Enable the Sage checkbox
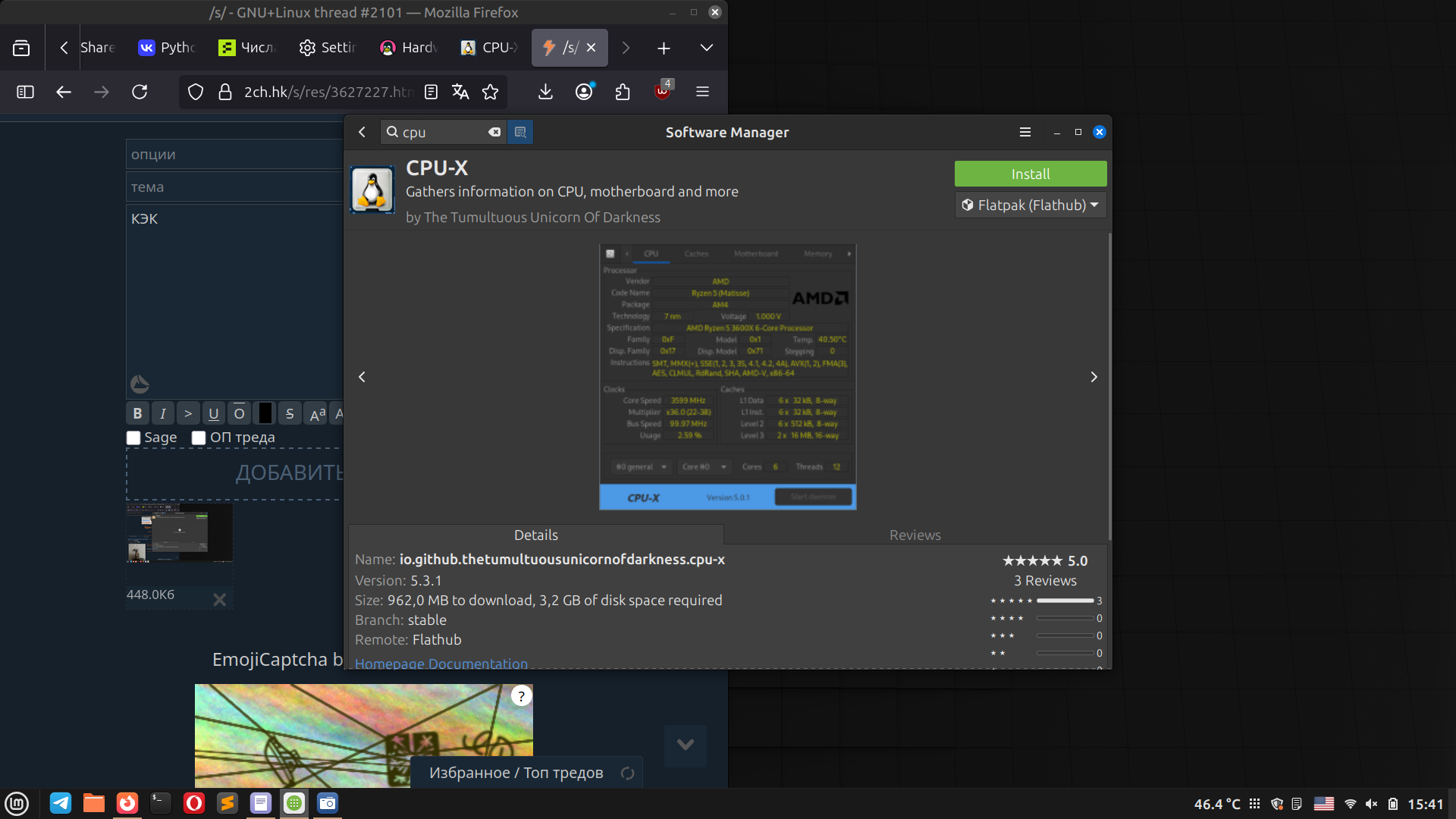 point(133,438)
